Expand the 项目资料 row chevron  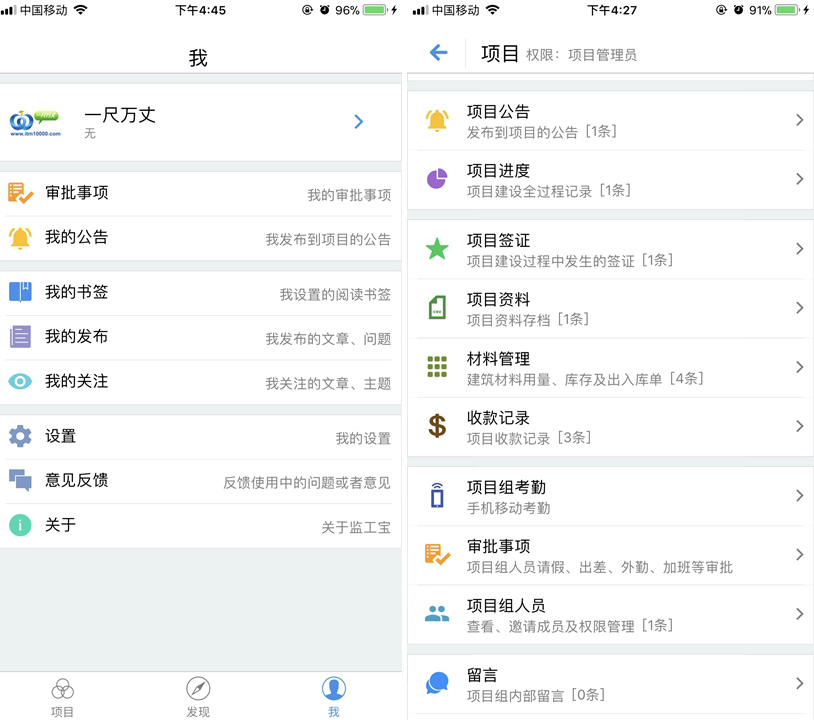click(x=799, y=308)
